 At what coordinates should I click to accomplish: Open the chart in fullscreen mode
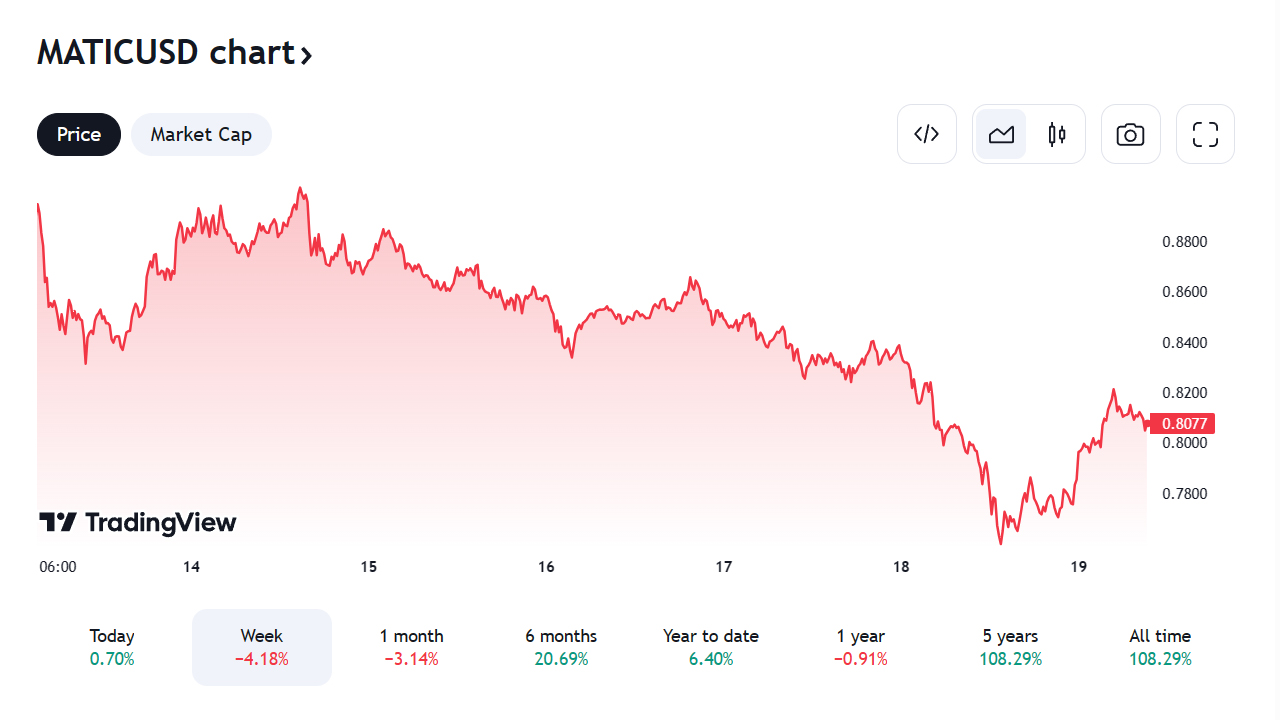tap(1205, 134)
